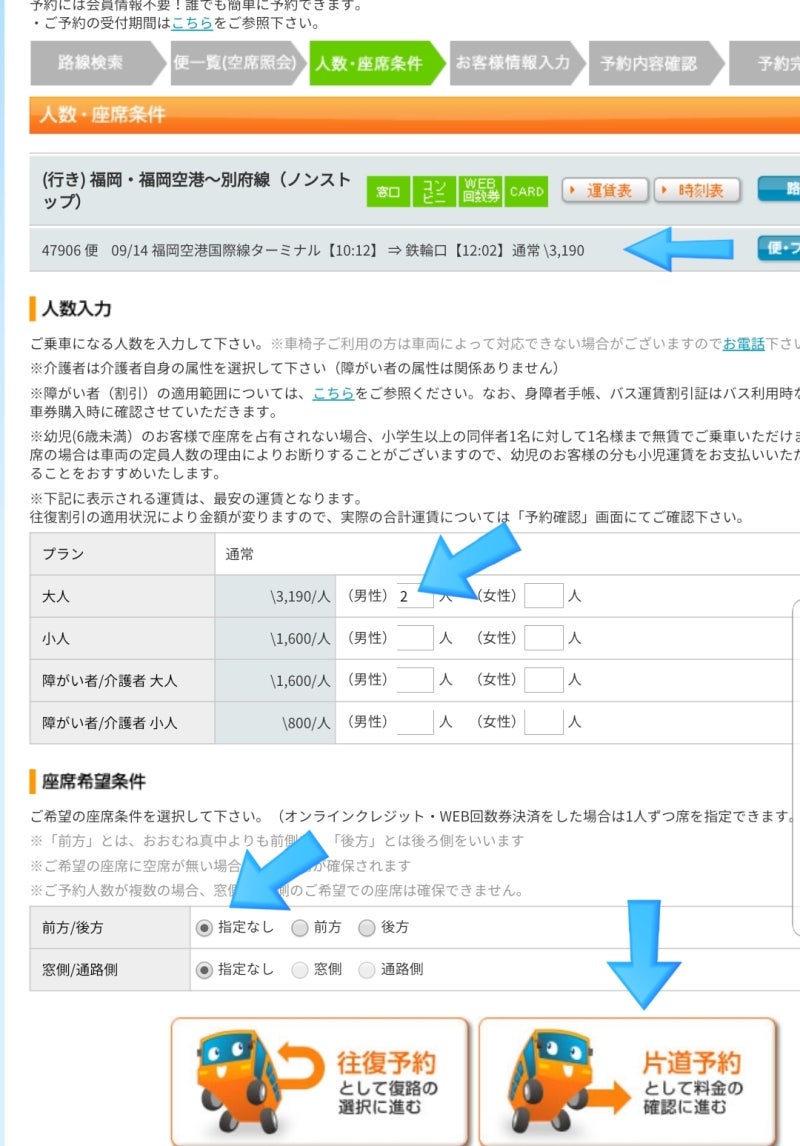Viewport: 800px width, 1146px height.
Task: Click the 通常 plan cell
Action: (507, 554)
